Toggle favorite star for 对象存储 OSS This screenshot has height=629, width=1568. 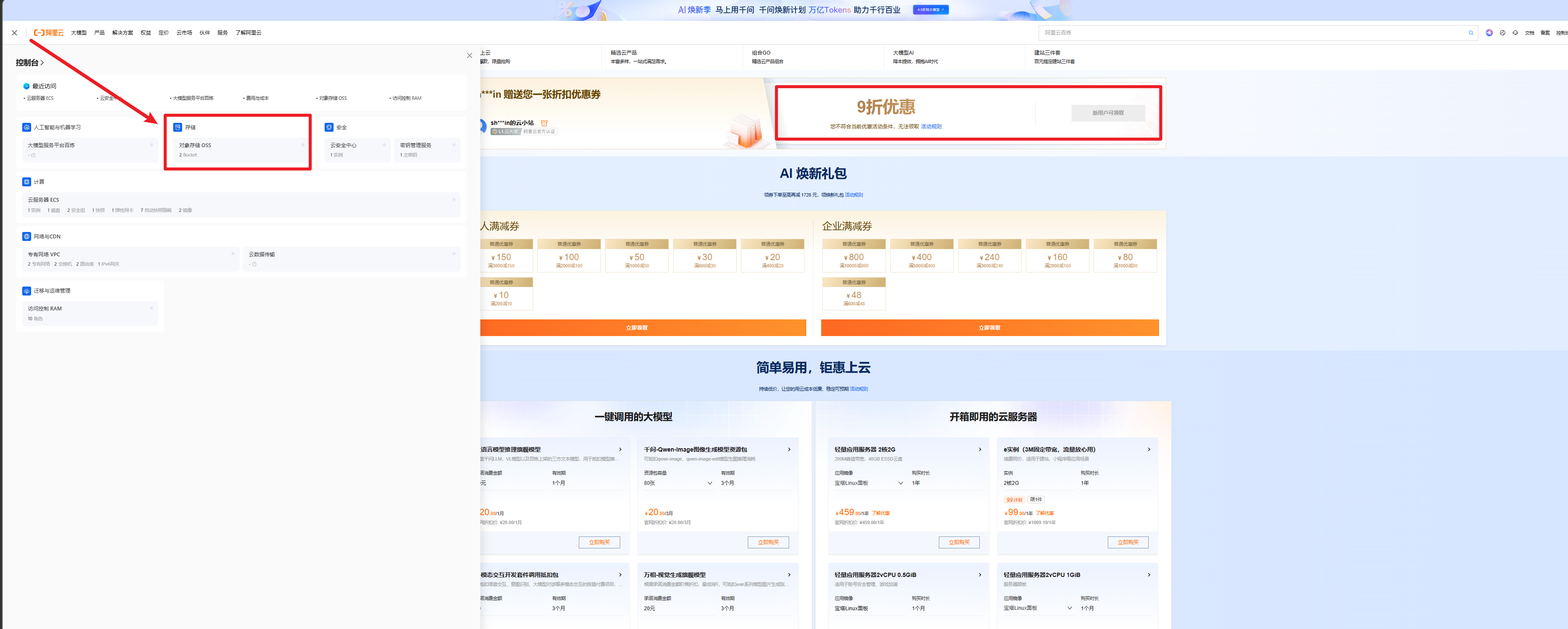point(302,145)
